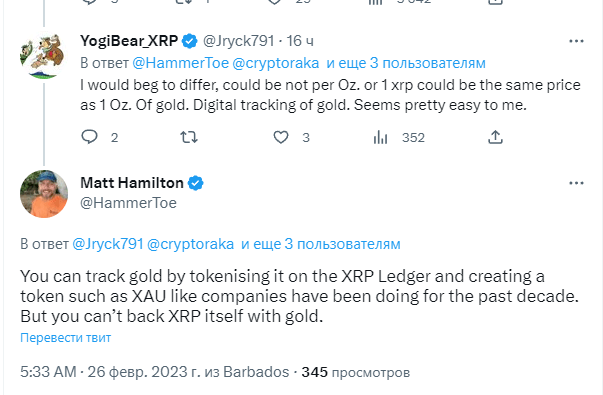Open YogiBear_XRP's profile picture
Image resolution: width=603 pixels, height=395 pixels.
pos(43,55)
